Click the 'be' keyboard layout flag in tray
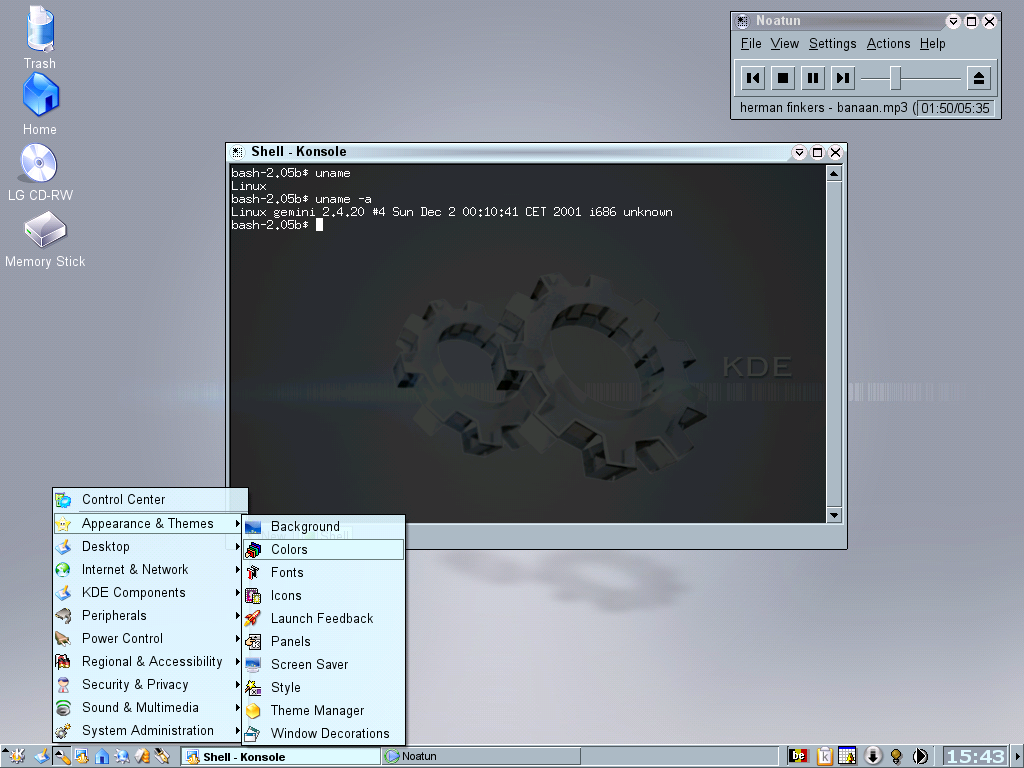 click(798, 756)
